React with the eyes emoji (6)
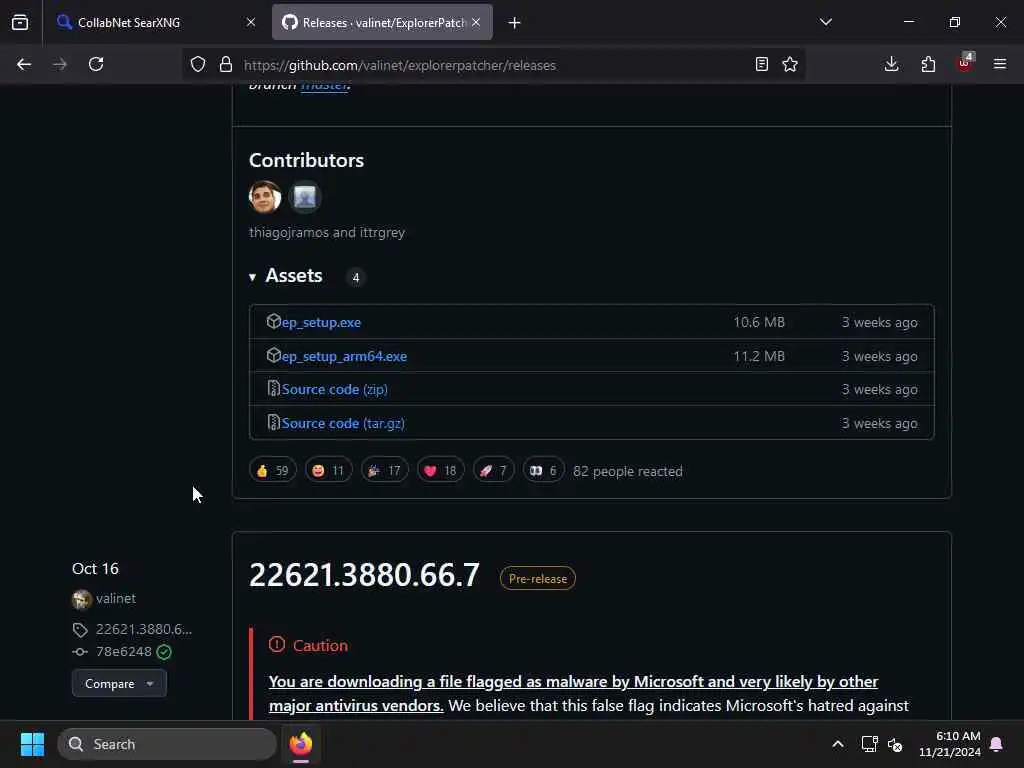The image size is (1024, 768). [x=543, y=471]
